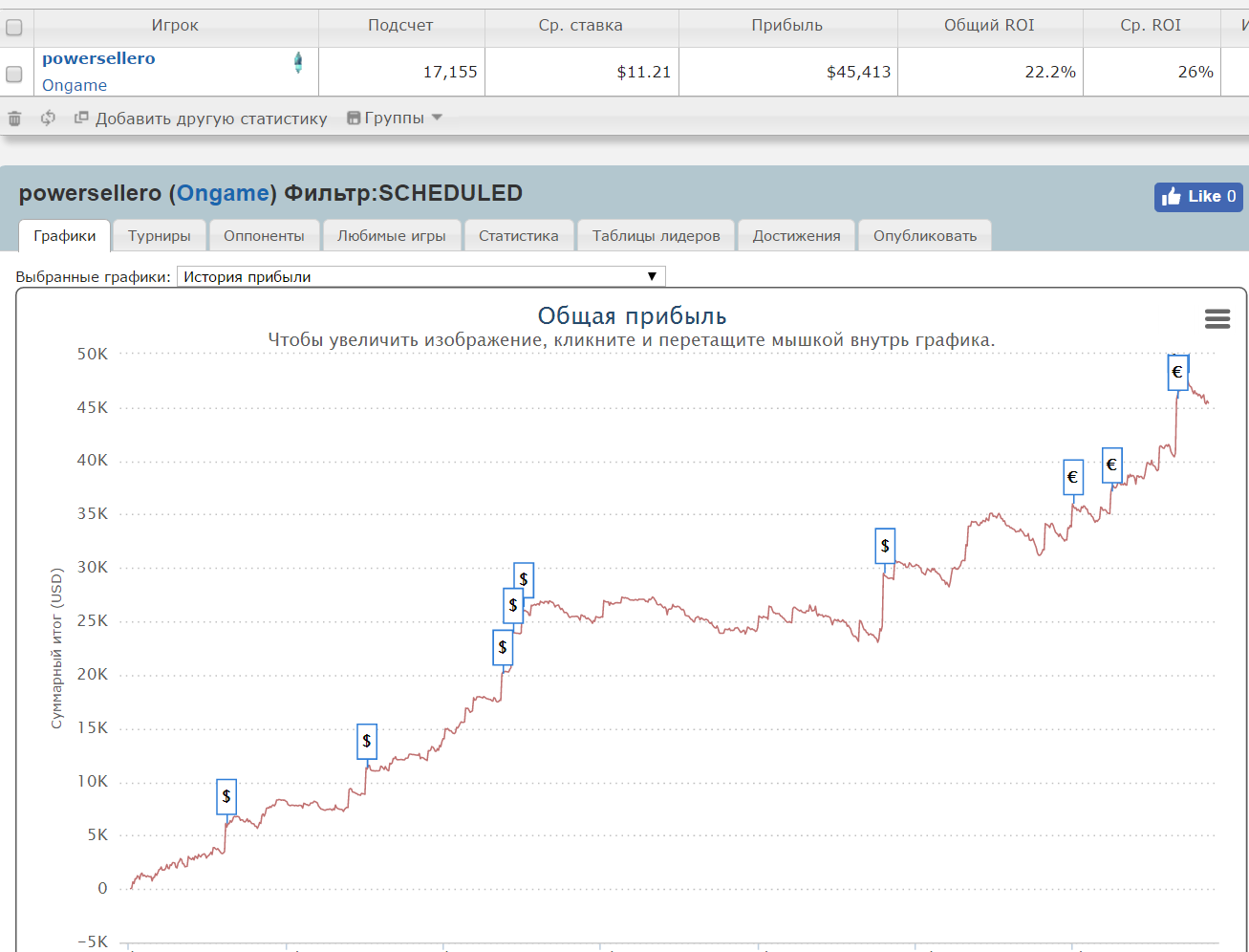This screenshot has width=1249, height=952.
Task: Click the dollar marker near 30K at chart middle
Action: coord(885,546)
